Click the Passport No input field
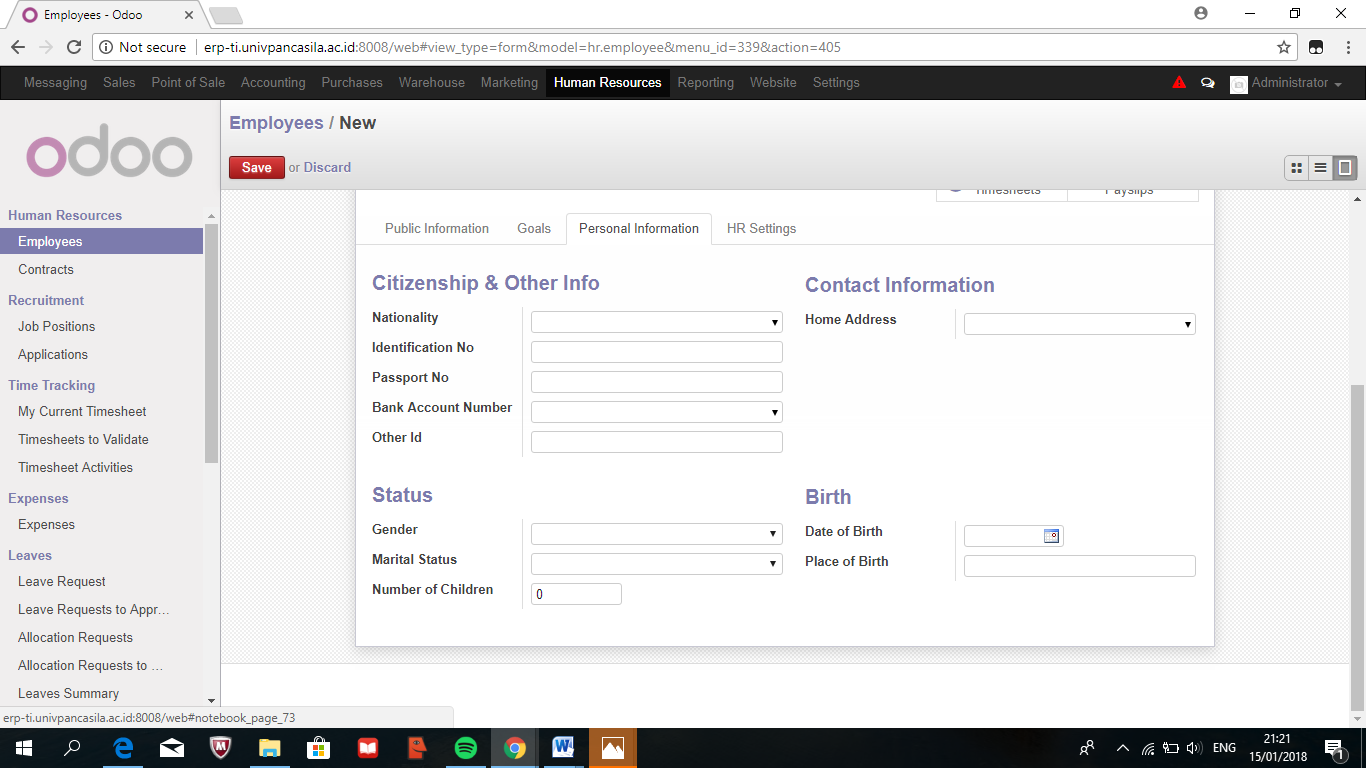 tap(656, 382)
